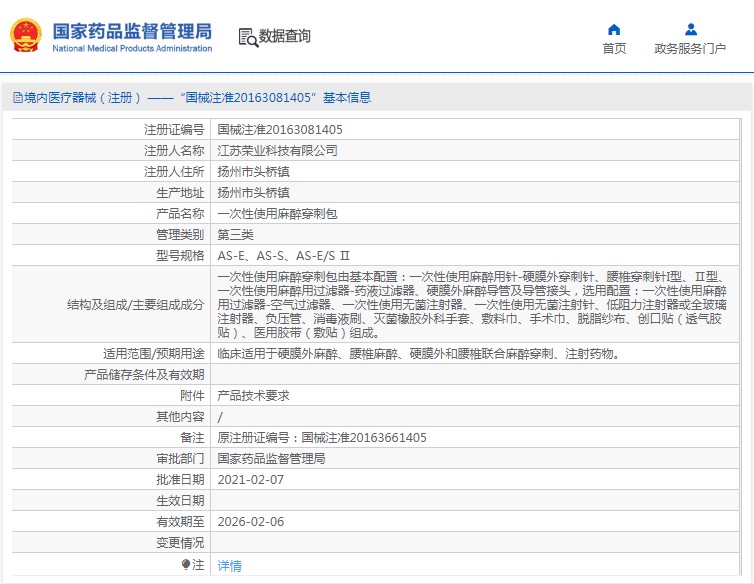Click the national emblem logo
The image size is (754, 584).
coord(26,36)
